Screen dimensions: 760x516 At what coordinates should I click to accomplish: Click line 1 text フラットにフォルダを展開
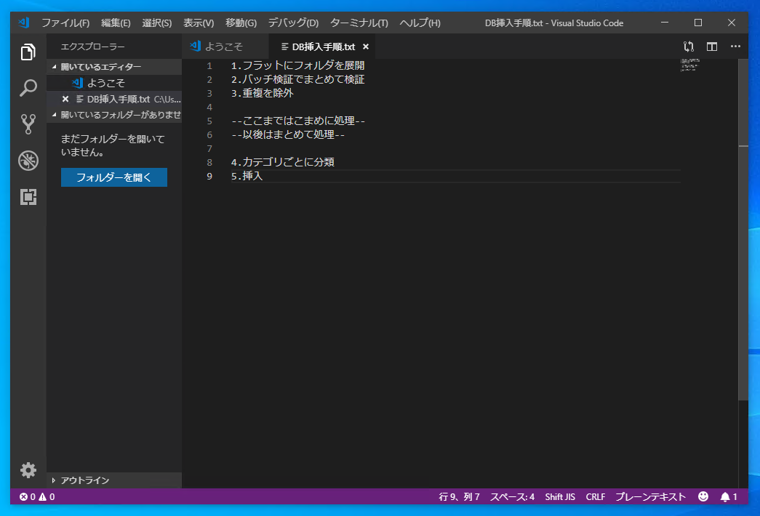point(303,65)
